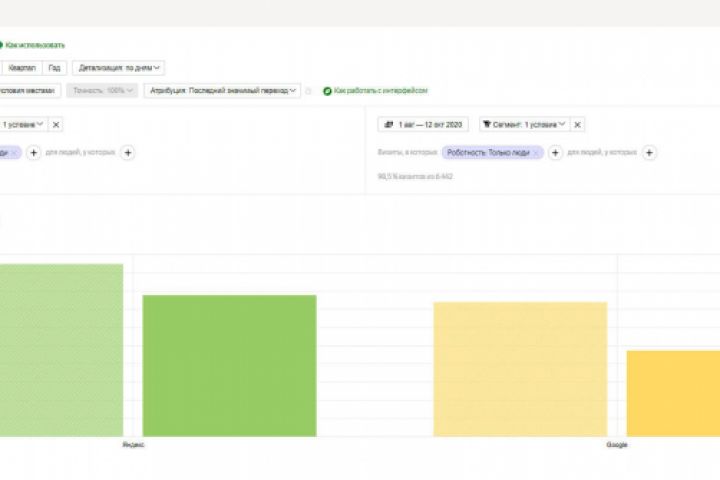Open the 'Как работать с интерфейсом' link

381,90
